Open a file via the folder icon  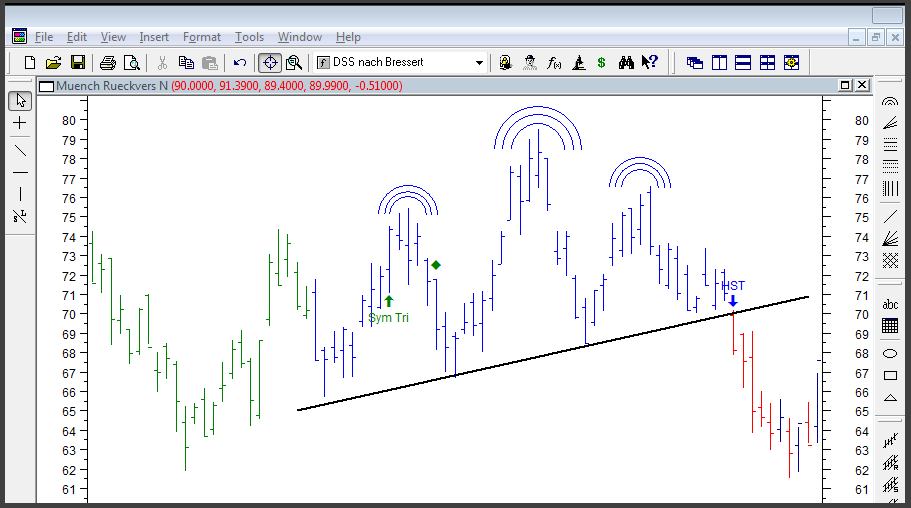53,63
